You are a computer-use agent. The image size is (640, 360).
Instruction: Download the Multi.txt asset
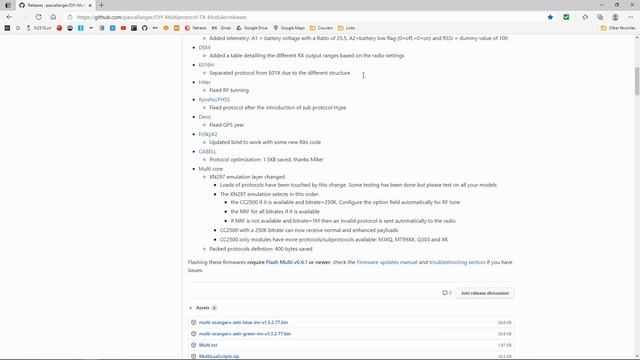tap(208, 345)
